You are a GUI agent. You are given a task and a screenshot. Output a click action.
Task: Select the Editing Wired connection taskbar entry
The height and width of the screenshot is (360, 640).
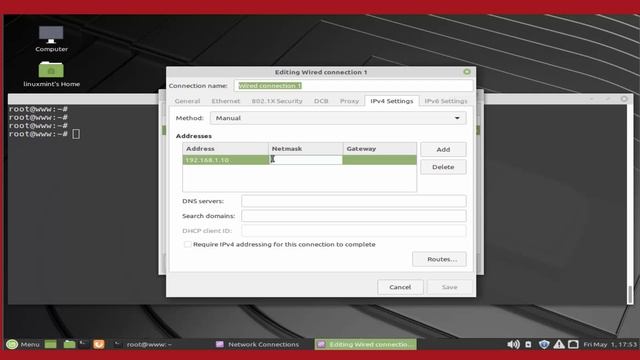coord(366,344)
